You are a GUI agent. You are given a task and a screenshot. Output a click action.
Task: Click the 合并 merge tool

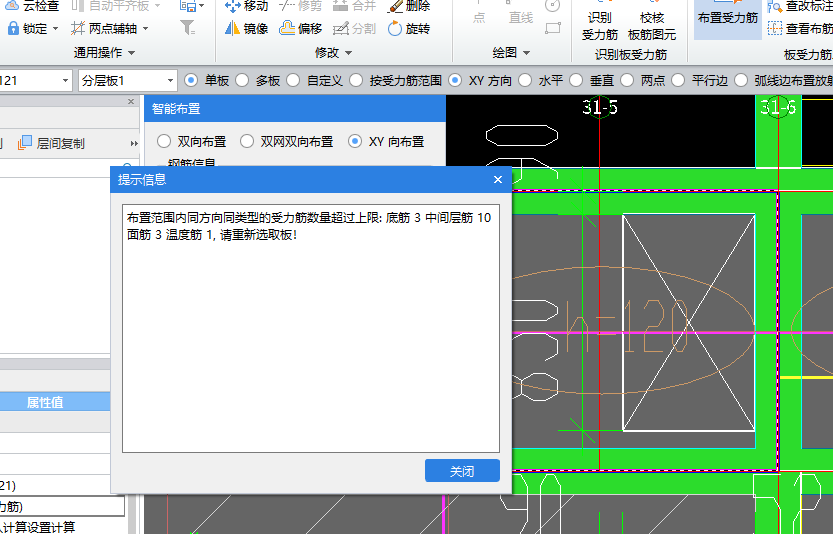(354, 6)
